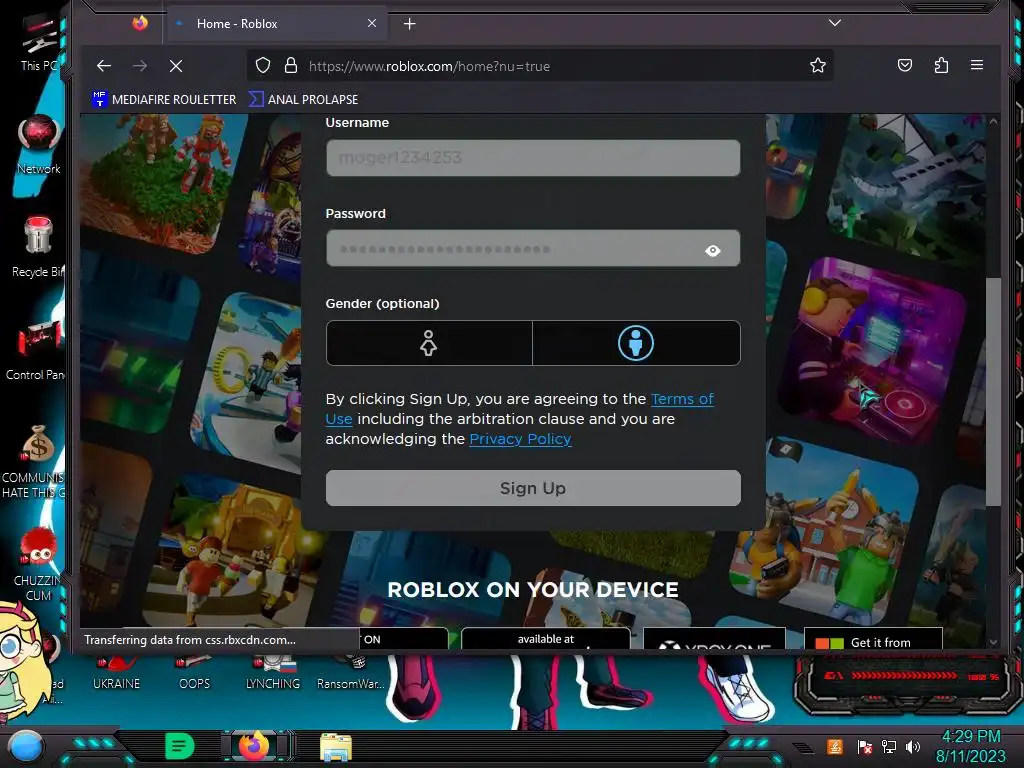The image size is (1024, 768).
Task: Open Firefox tracking protection shield
Action: click(x=263, y=66)
